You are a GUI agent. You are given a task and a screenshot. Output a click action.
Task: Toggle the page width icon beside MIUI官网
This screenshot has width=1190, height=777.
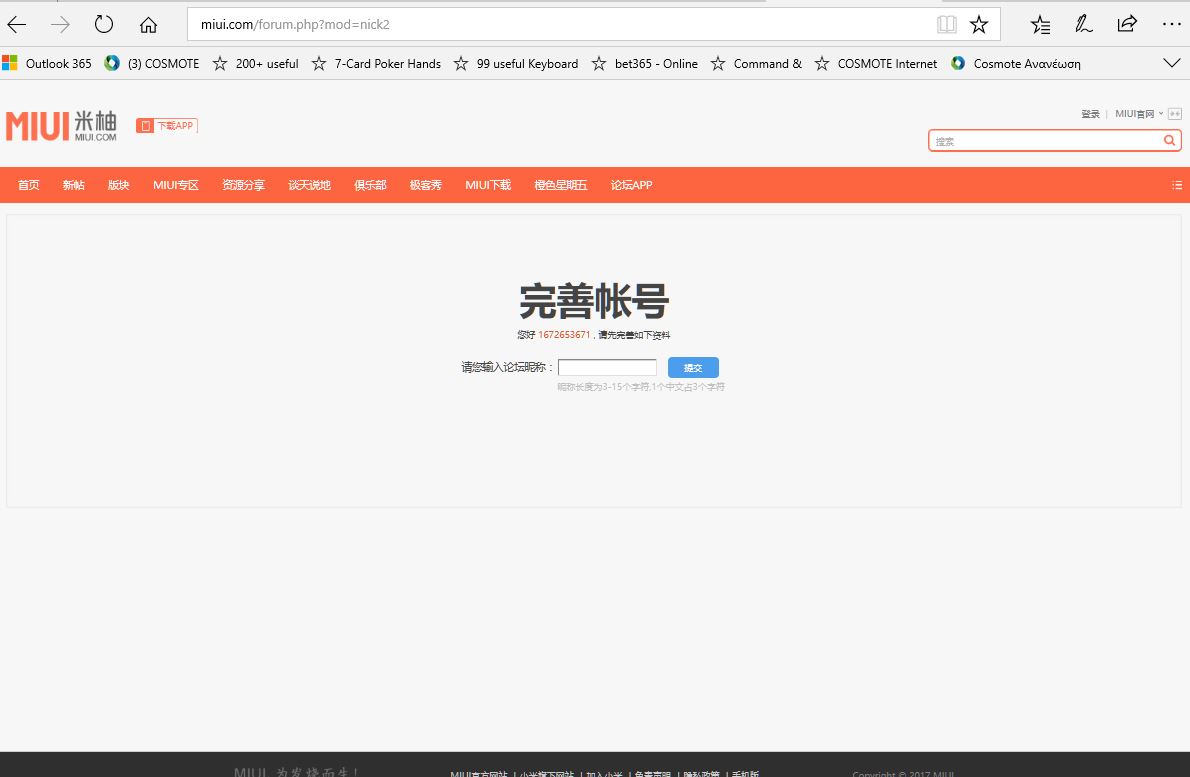[1175, 114]
